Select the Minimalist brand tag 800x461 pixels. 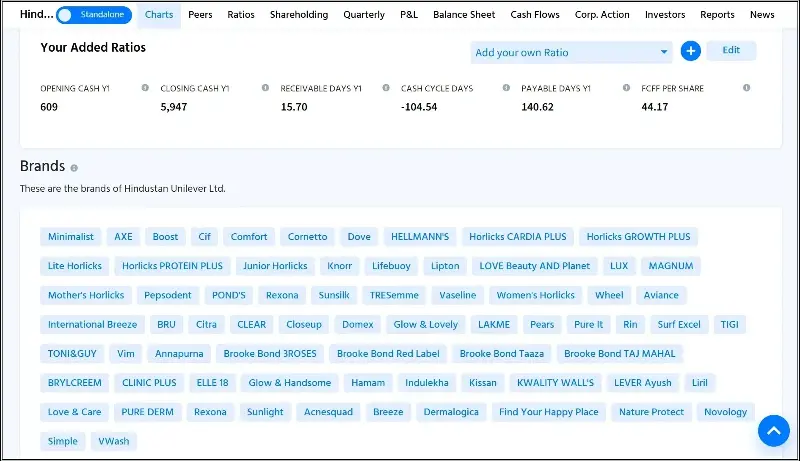pos(70,237)
